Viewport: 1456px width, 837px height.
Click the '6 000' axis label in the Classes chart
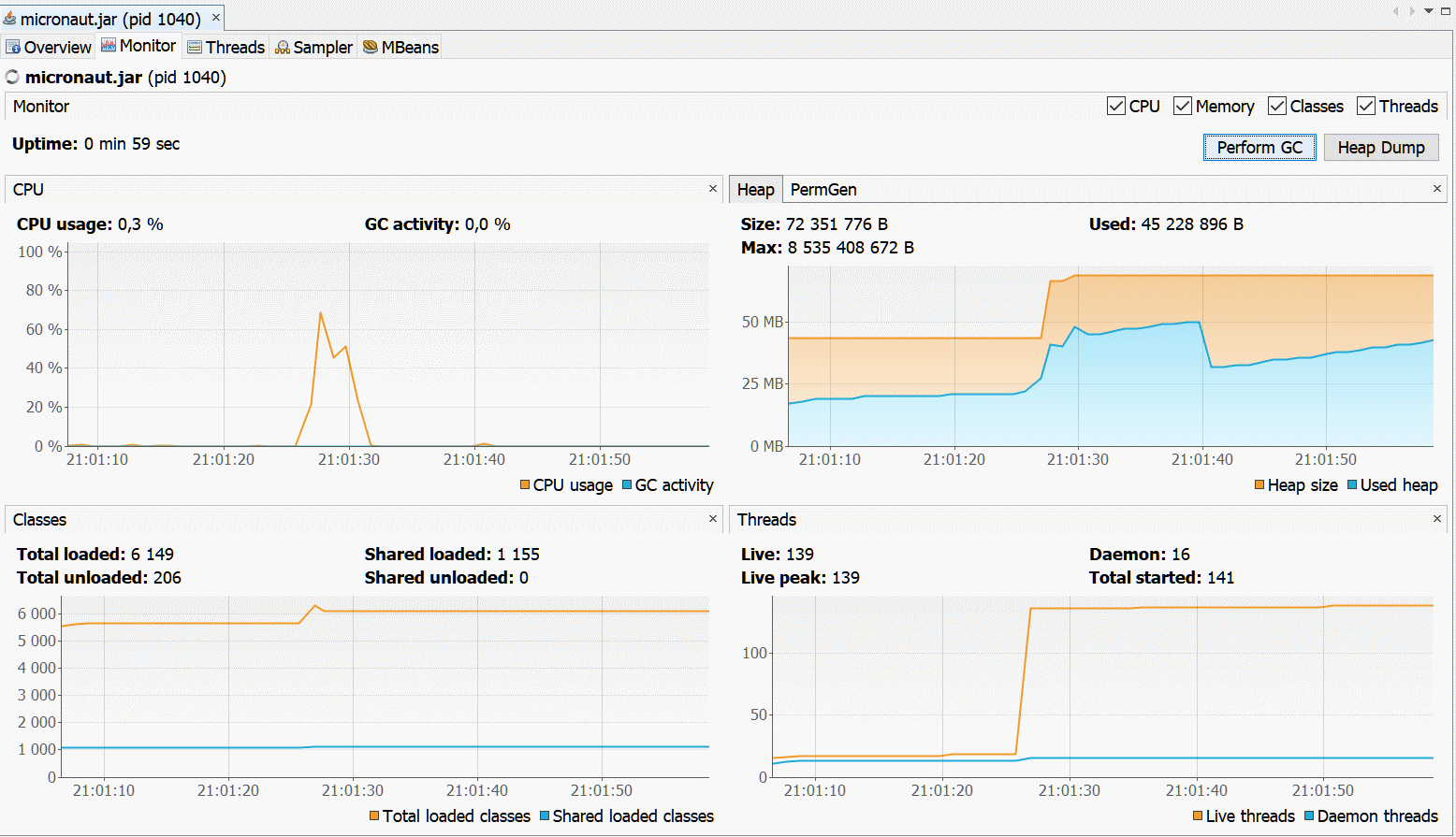(37, 613)
